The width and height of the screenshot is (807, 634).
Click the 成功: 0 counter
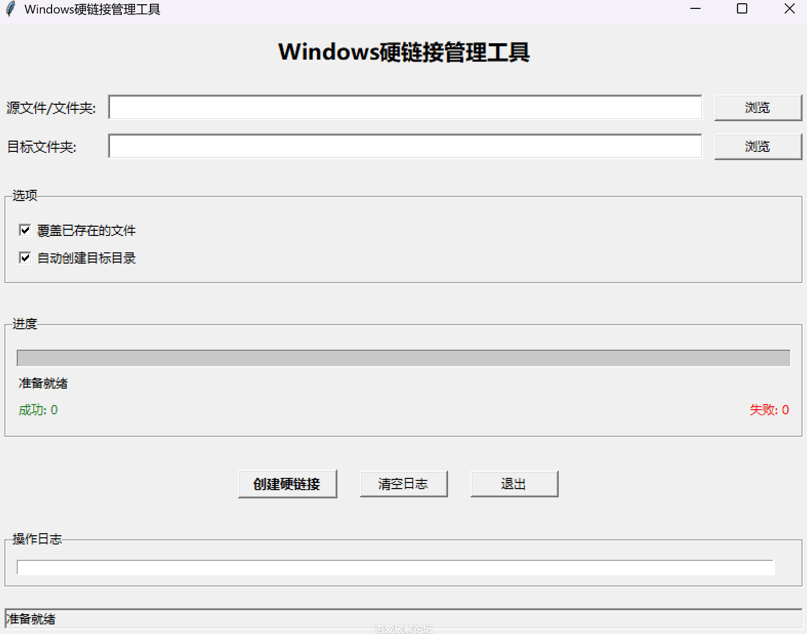[x=38, y=410]
